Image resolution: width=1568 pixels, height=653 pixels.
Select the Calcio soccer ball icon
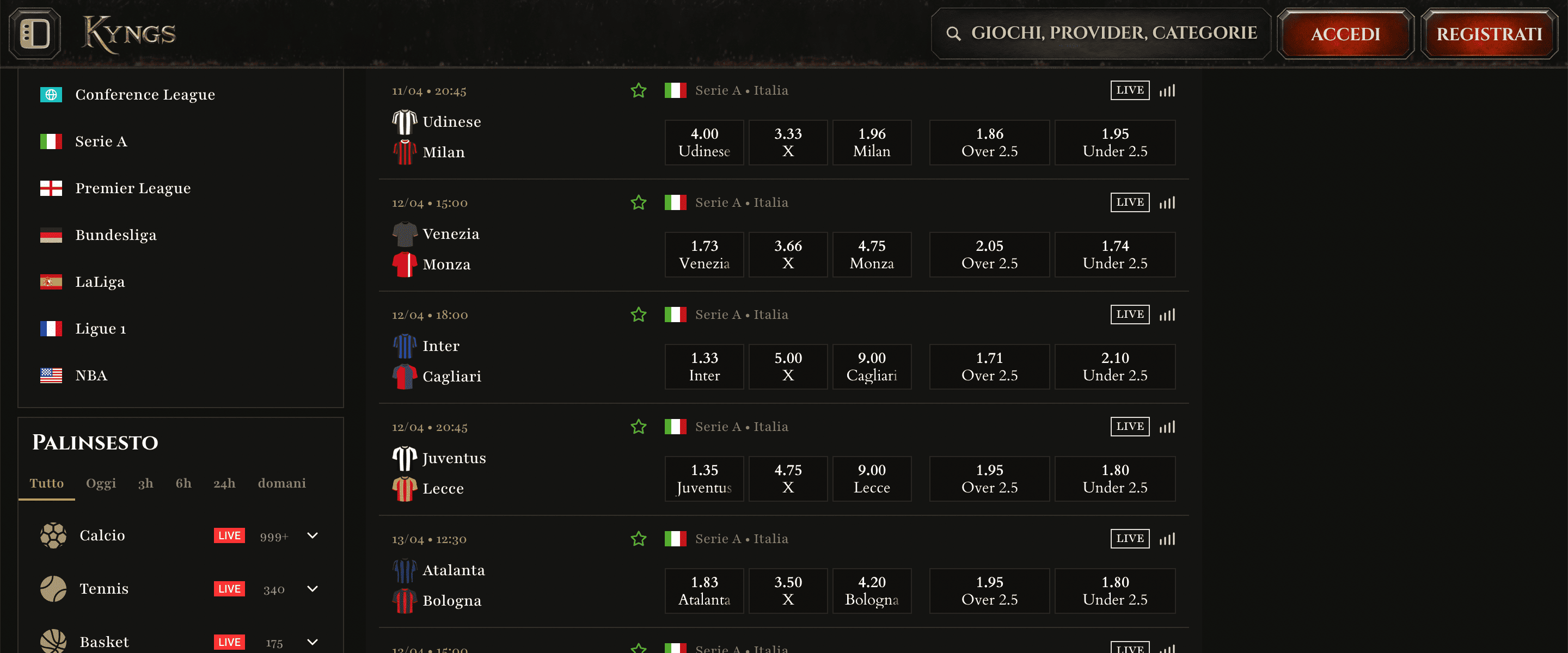click(x=54, y=535)
